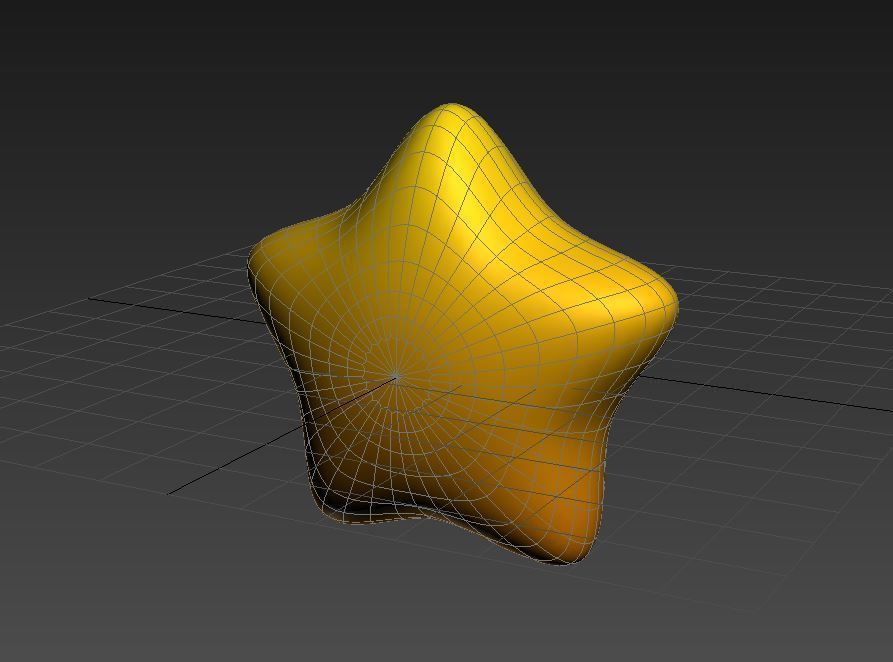Select the yellow star model in viewport
This screenshot has height=662, width=893.
point(462,335)
